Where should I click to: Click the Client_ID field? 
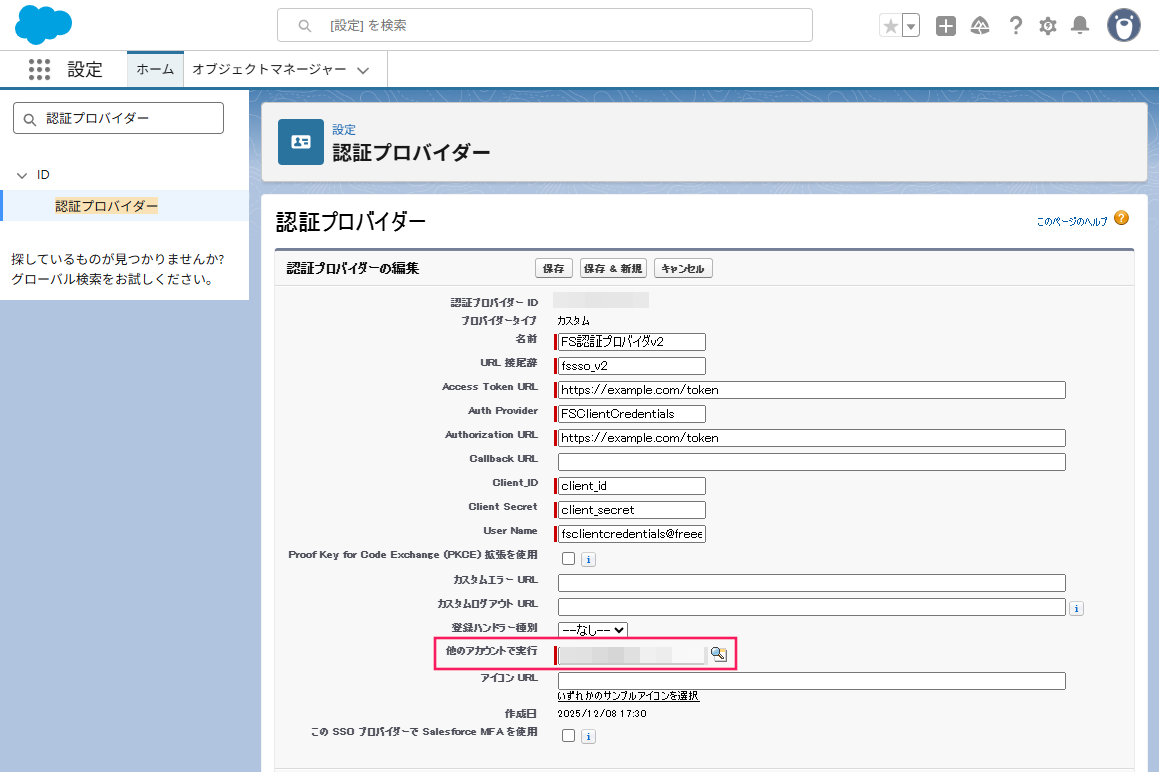pyautogui.click(x=631, y=486)
